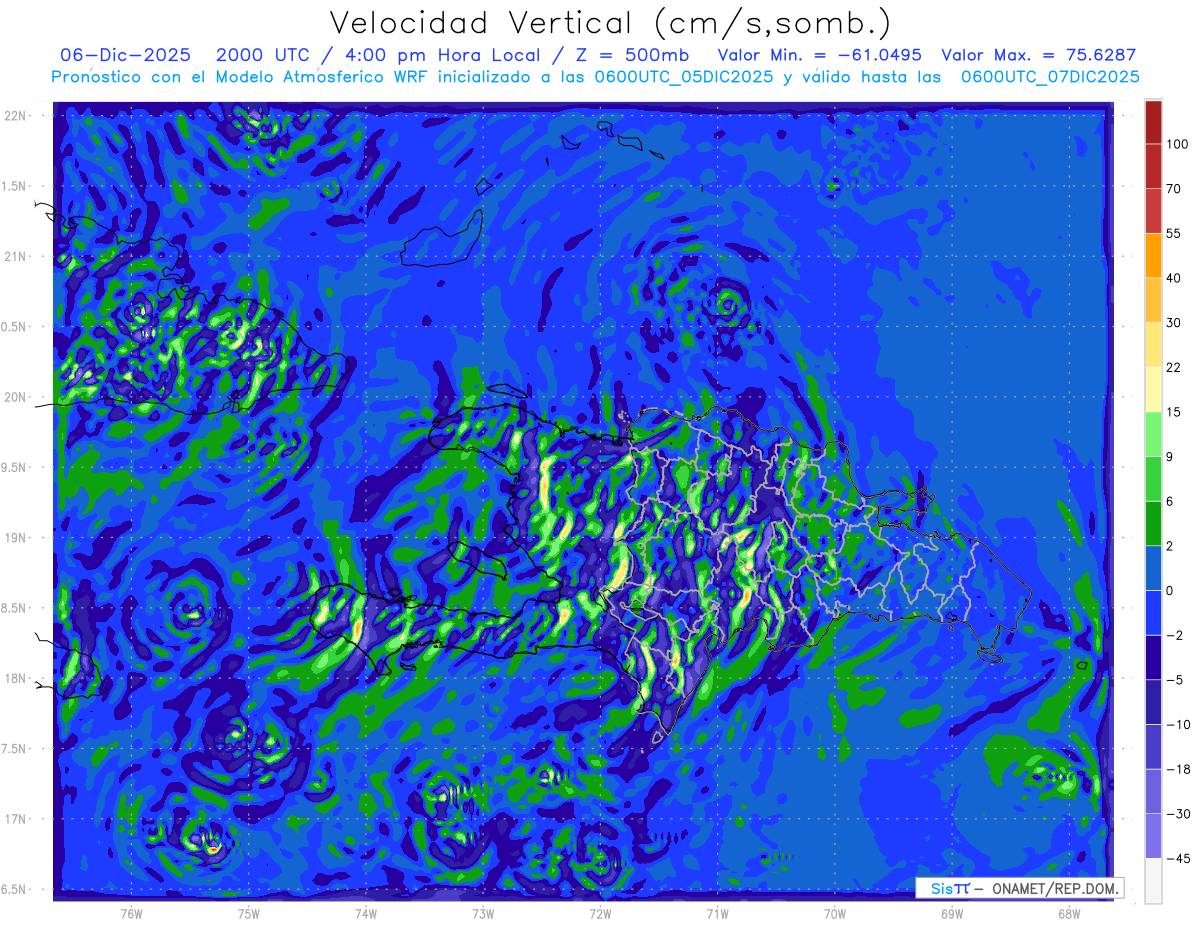Click the color bar segment between -30 and -18

1153,790
